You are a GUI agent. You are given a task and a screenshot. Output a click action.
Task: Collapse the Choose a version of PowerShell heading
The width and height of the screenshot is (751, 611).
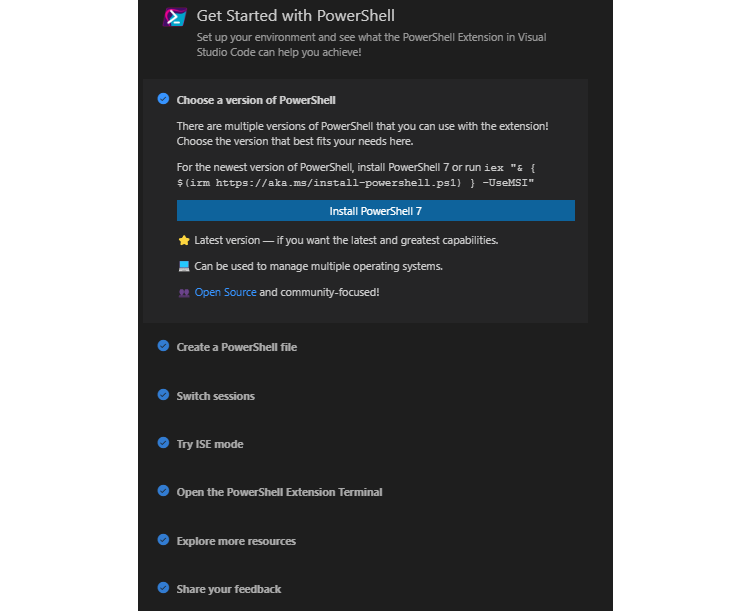256,100
